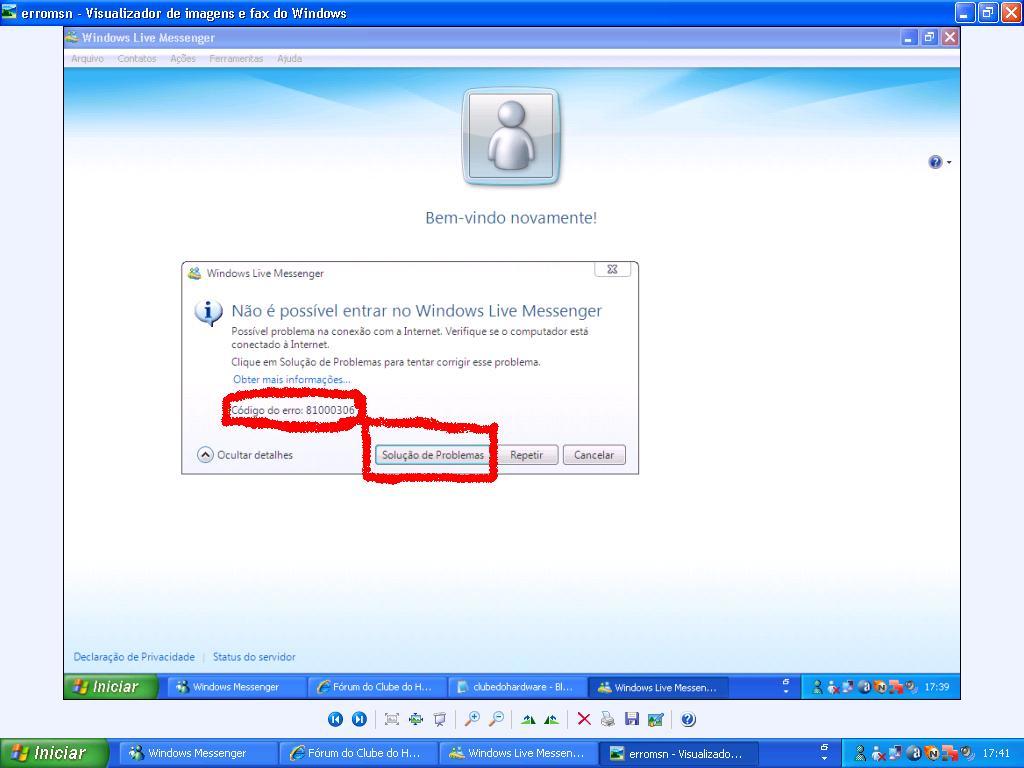The width and height of the screenshot is (1024, 768).
Task: Rotate the image clockwise
Action: [528, 719]
